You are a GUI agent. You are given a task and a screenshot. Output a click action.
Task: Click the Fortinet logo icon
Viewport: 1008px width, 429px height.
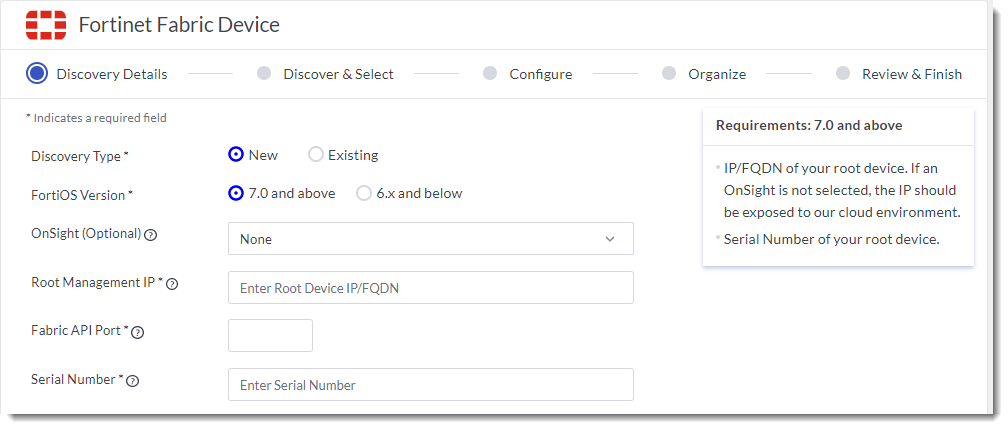coord(46,25)
